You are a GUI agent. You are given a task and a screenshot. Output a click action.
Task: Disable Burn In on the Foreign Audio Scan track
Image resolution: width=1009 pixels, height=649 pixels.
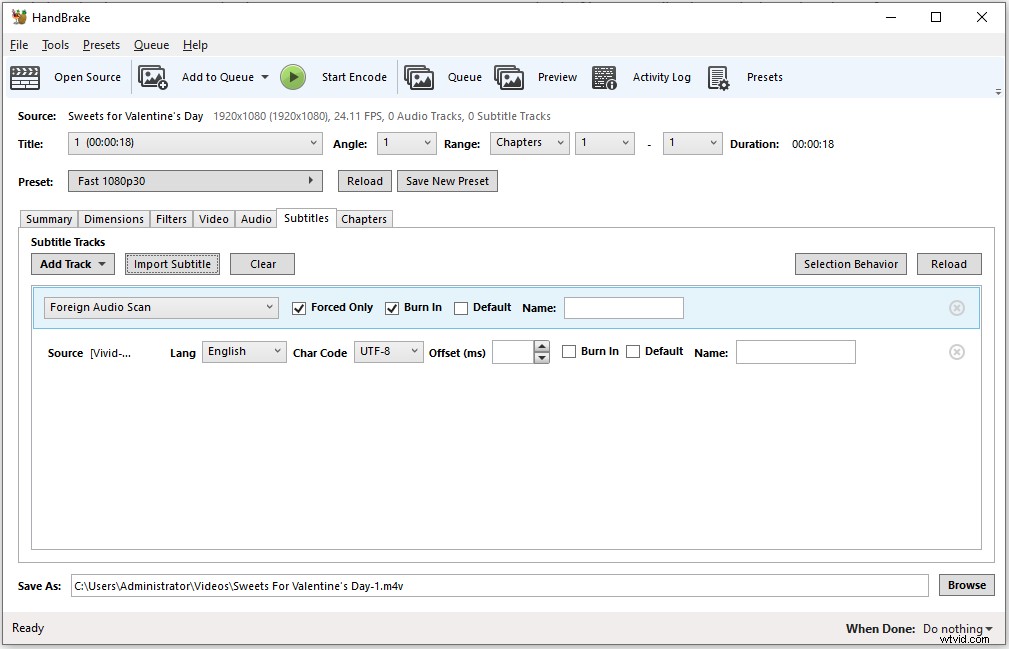click(392, 308)
